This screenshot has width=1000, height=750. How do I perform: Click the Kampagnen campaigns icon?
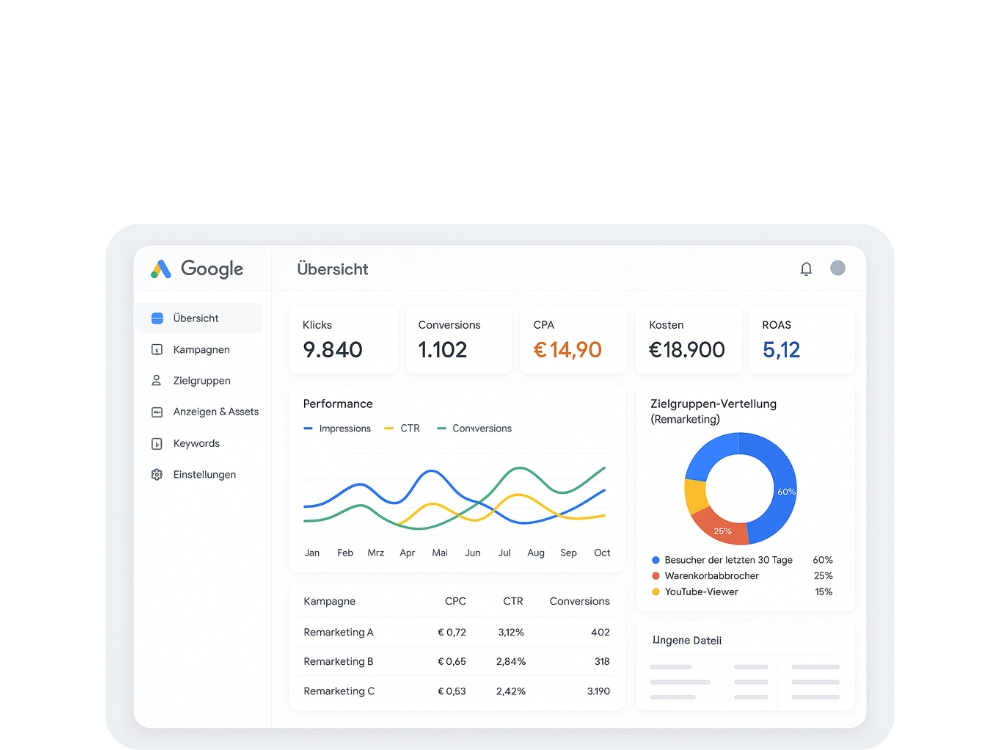[x=156, y=349]
